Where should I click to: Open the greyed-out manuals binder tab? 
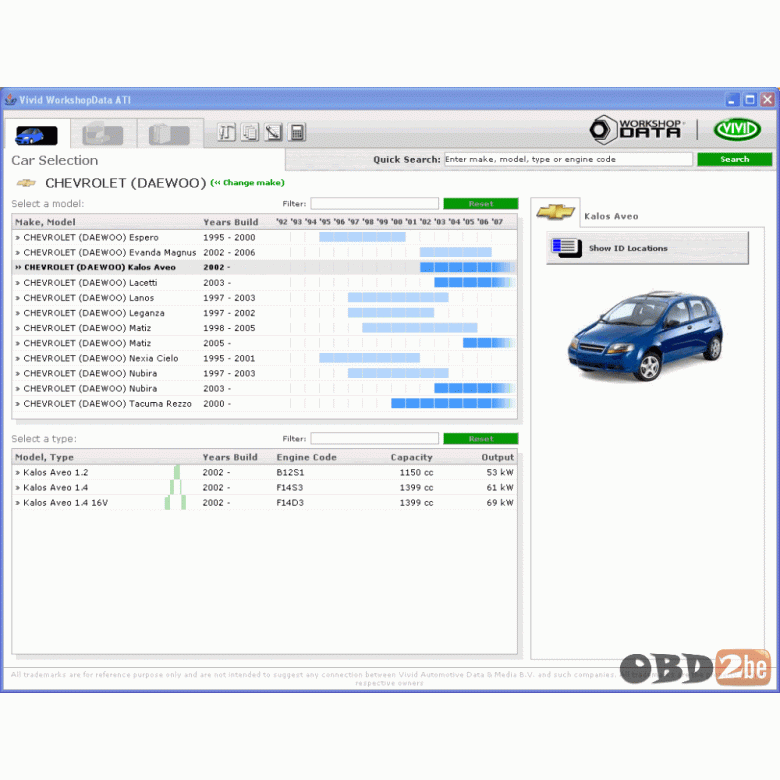(170, 135)
